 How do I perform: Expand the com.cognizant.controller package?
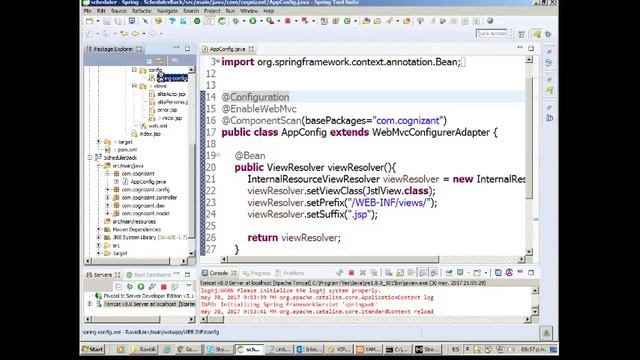coord(108,198)
